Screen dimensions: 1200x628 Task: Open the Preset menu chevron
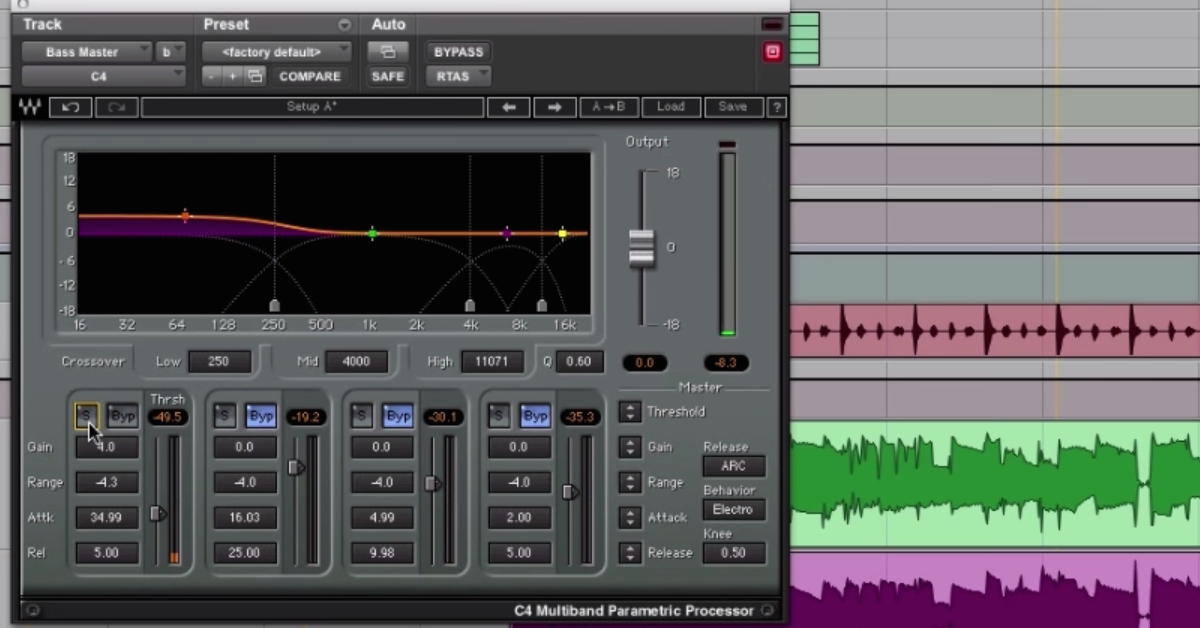[x=344, y=24]
